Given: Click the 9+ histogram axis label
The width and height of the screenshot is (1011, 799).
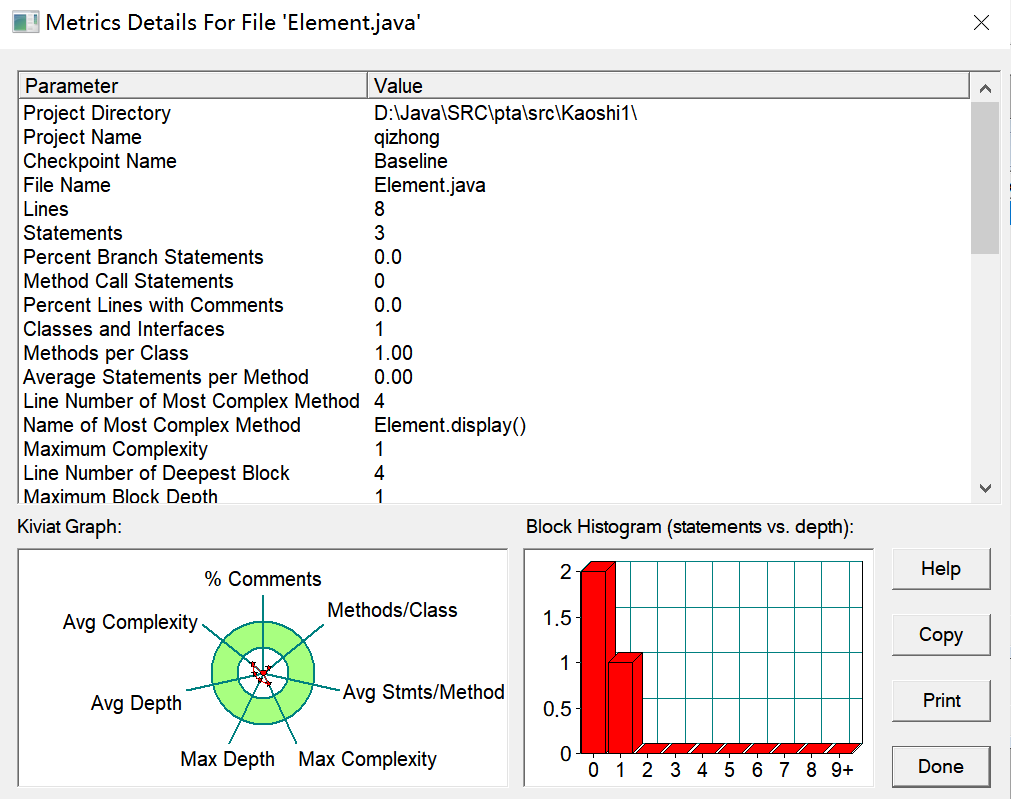Looking at the screenshot, I should 842,770.
